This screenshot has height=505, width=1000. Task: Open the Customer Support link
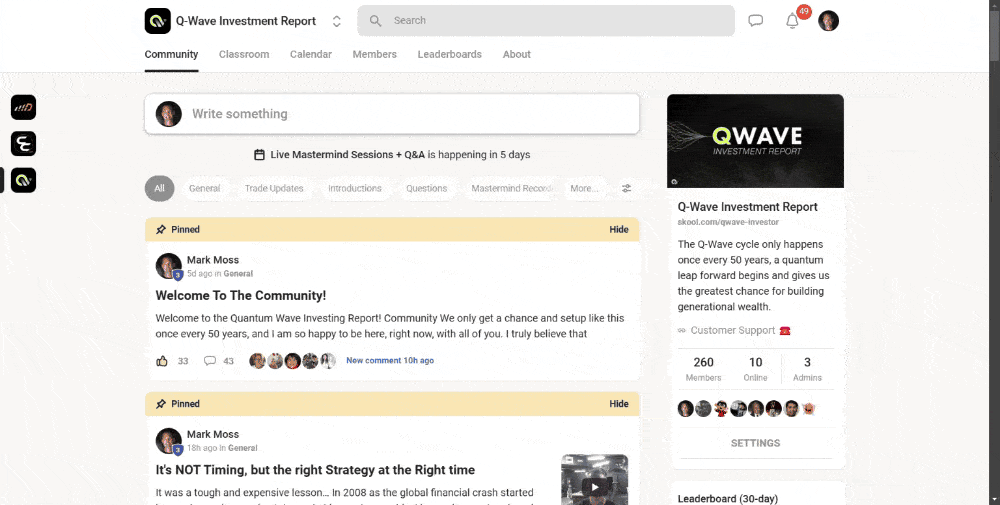734,330
